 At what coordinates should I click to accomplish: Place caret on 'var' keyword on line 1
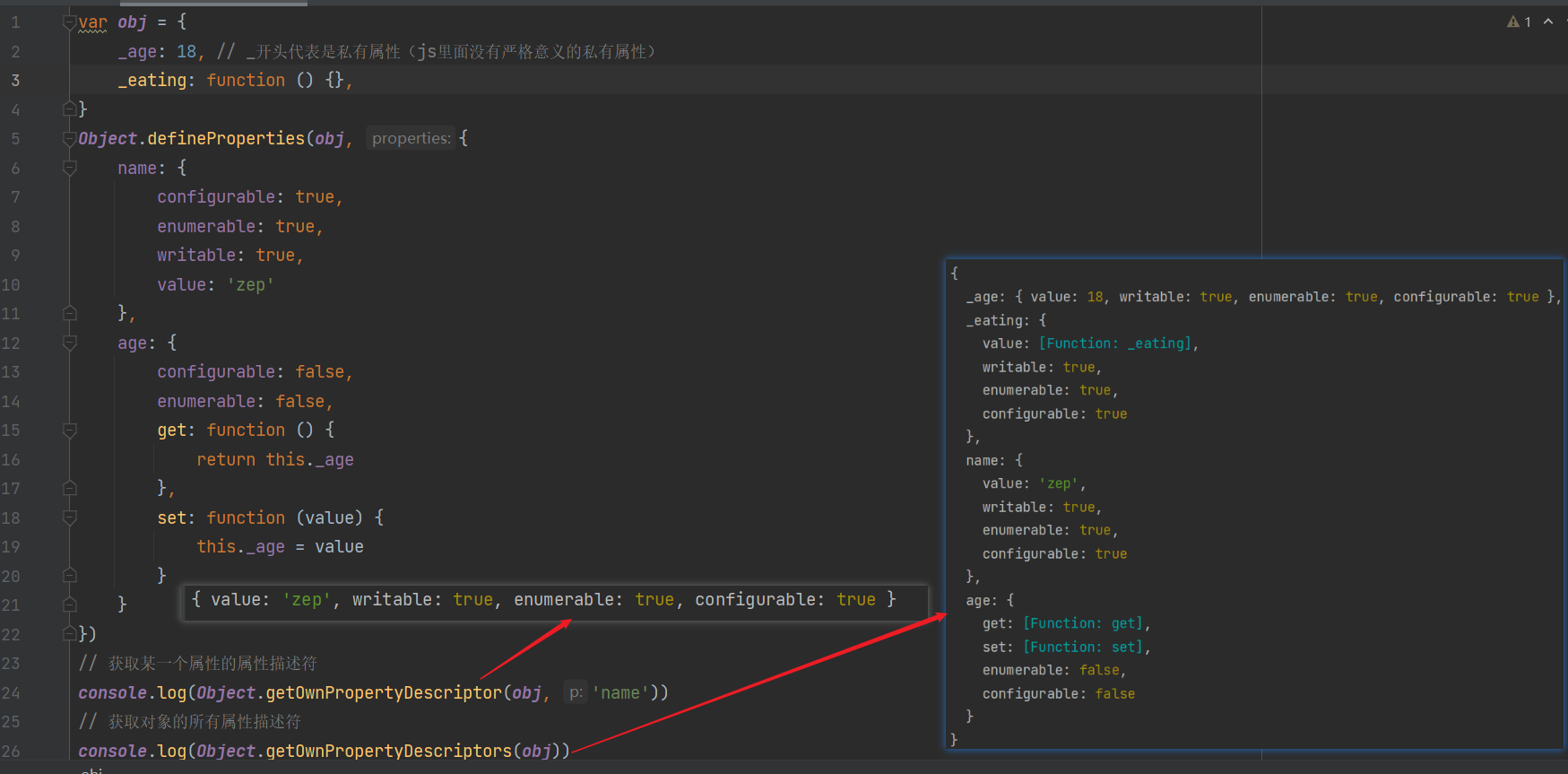(92, 22)
